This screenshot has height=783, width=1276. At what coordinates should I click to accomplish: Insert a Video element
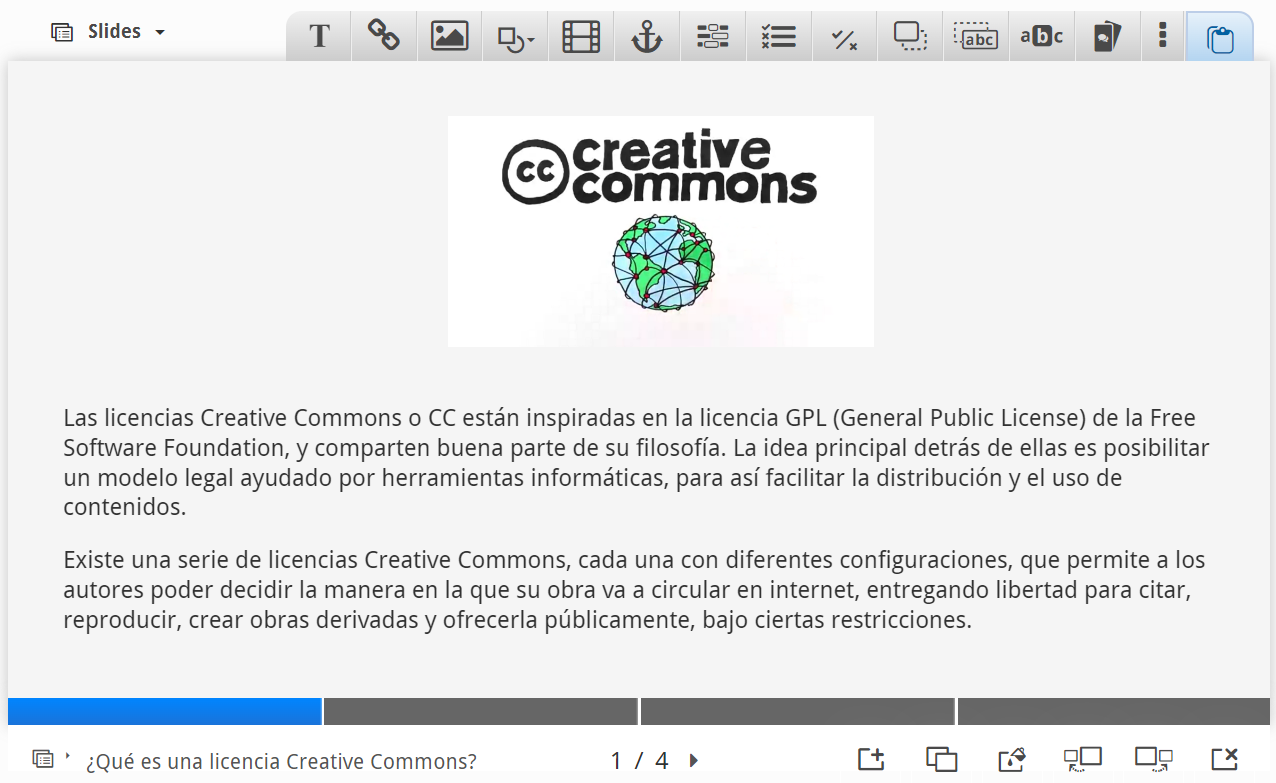point(581,37)
